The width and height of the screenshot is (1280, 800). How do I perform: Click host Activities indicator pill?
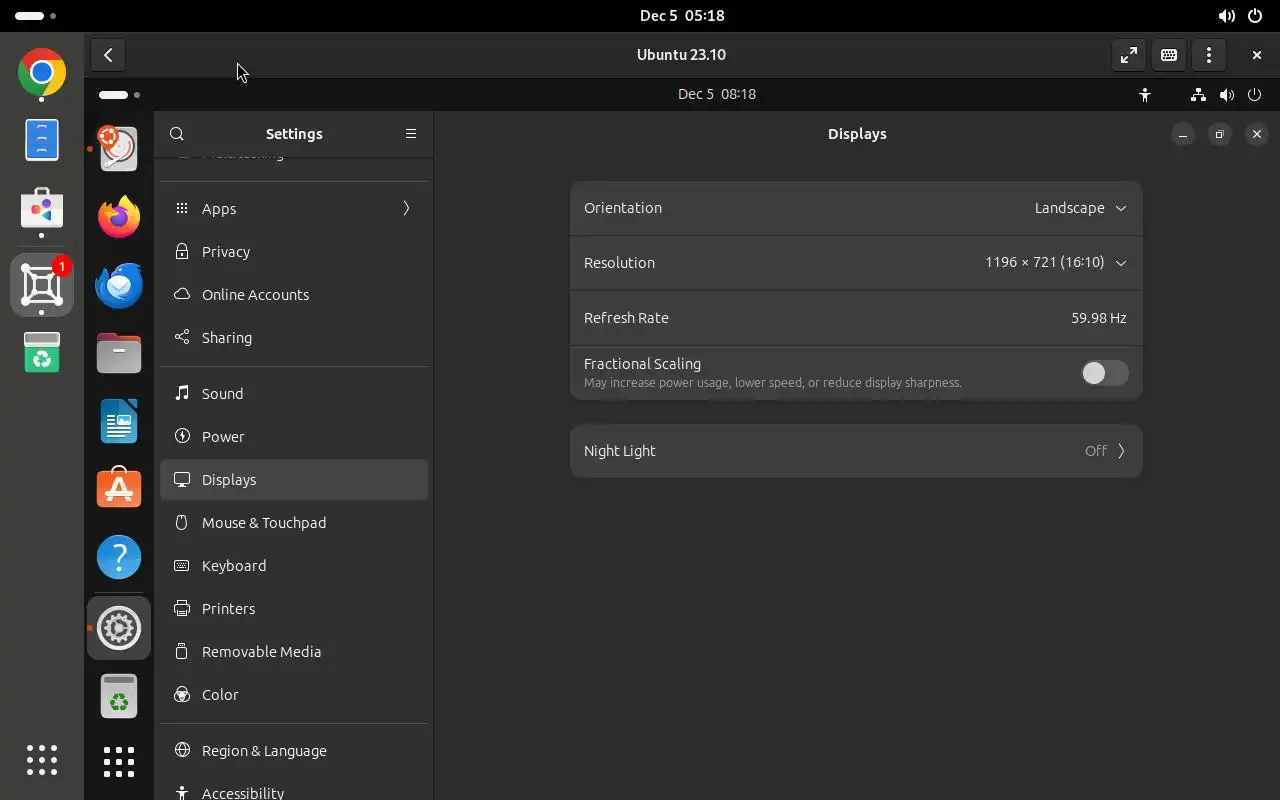click(x=30, y=16)
